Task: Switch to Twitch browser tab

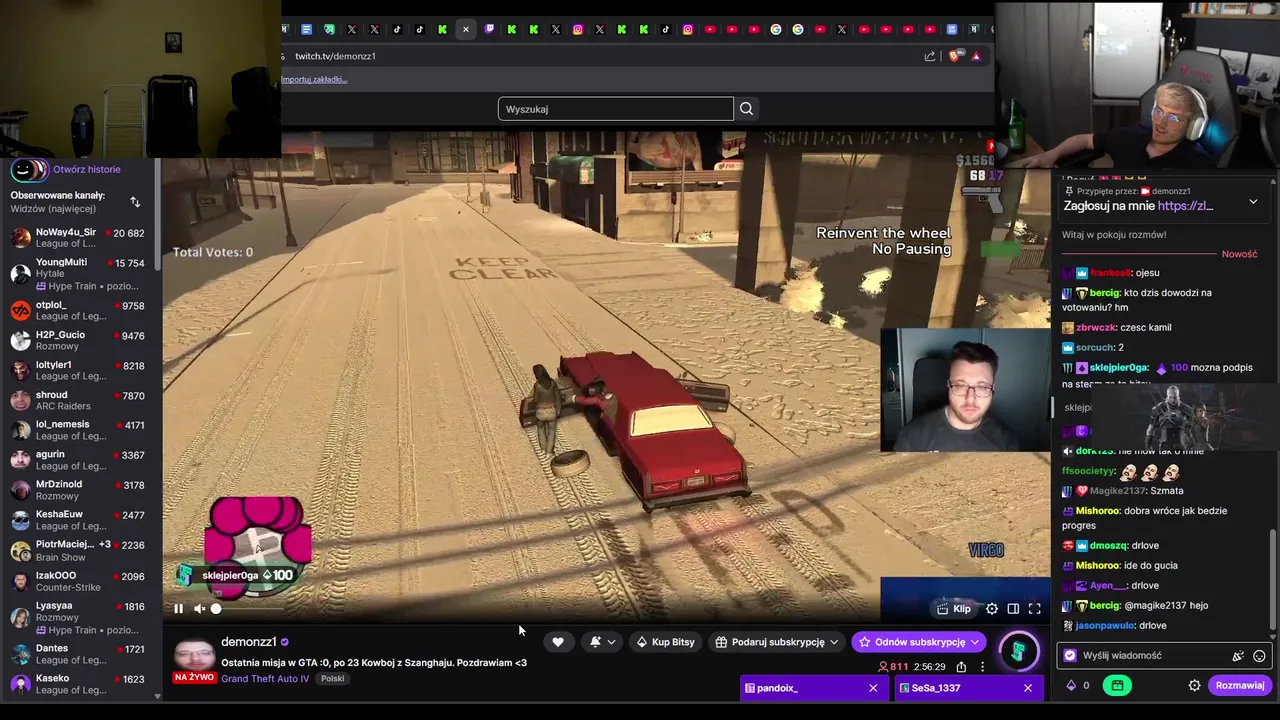Action: 489,29
